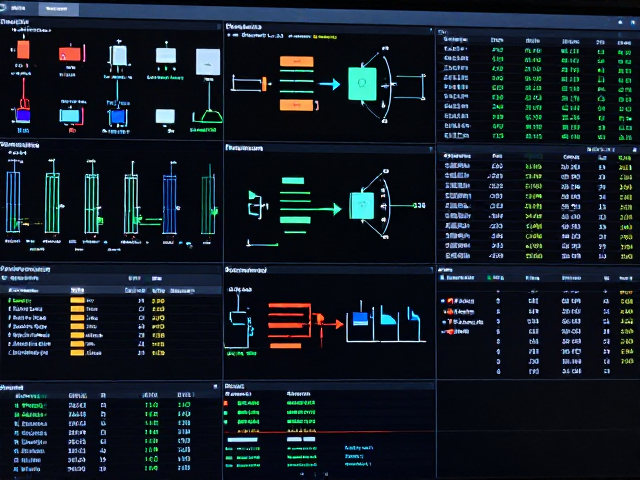
Task: Click the cyan arrow in the first flow diagram
Action: pos(329,84)
